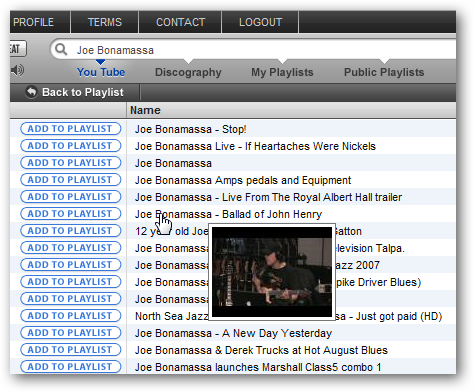Add 'Royal Albert Hall trailer' to playlist
The width and height of the screenshot is (474, 392).
coord(70,197)
